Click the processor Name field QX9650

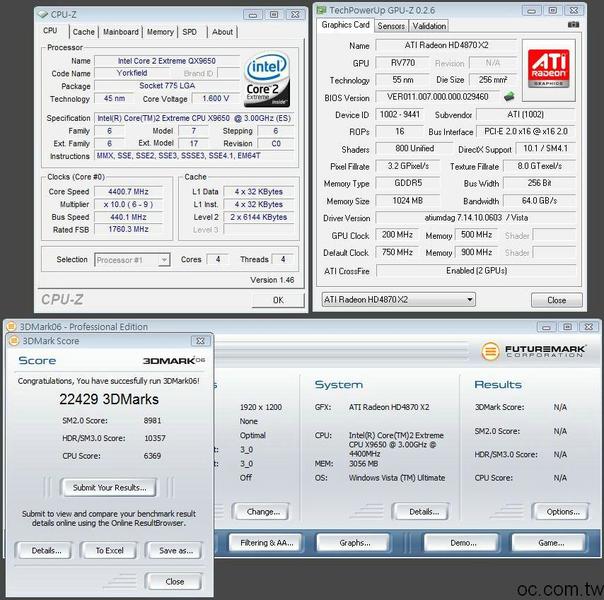point(166,61)
